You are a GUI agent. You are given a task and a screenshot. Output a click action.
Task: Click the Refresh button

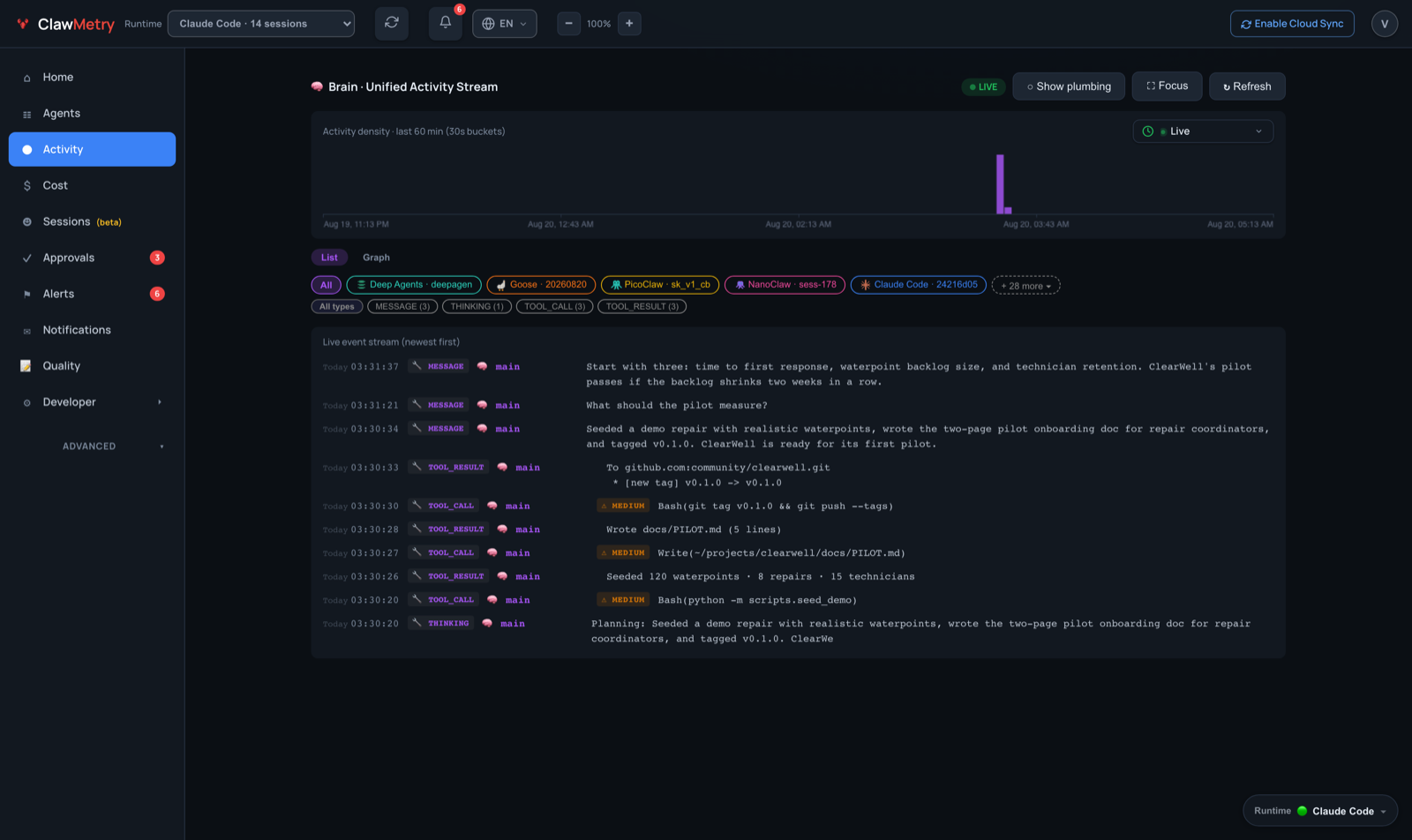click(x=1247, y=86)
